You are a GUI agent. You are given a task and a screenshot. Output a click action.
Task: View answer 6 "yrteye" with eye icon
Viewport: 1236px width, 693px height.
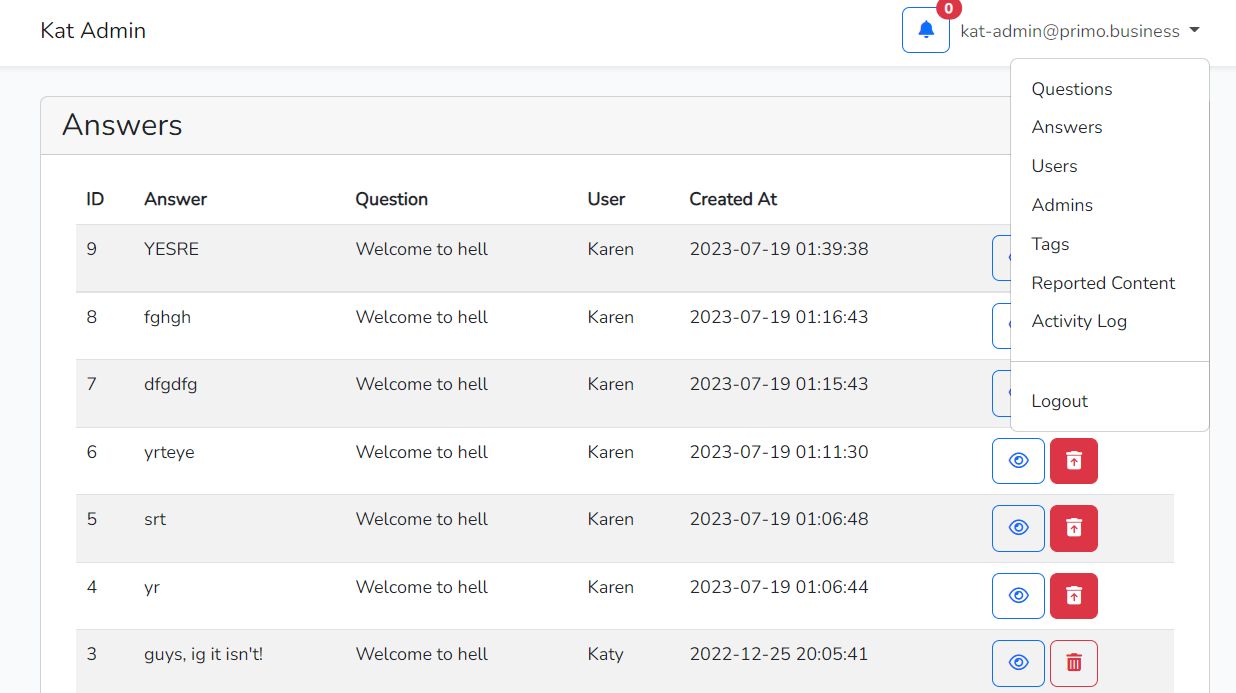point(1018,461)
